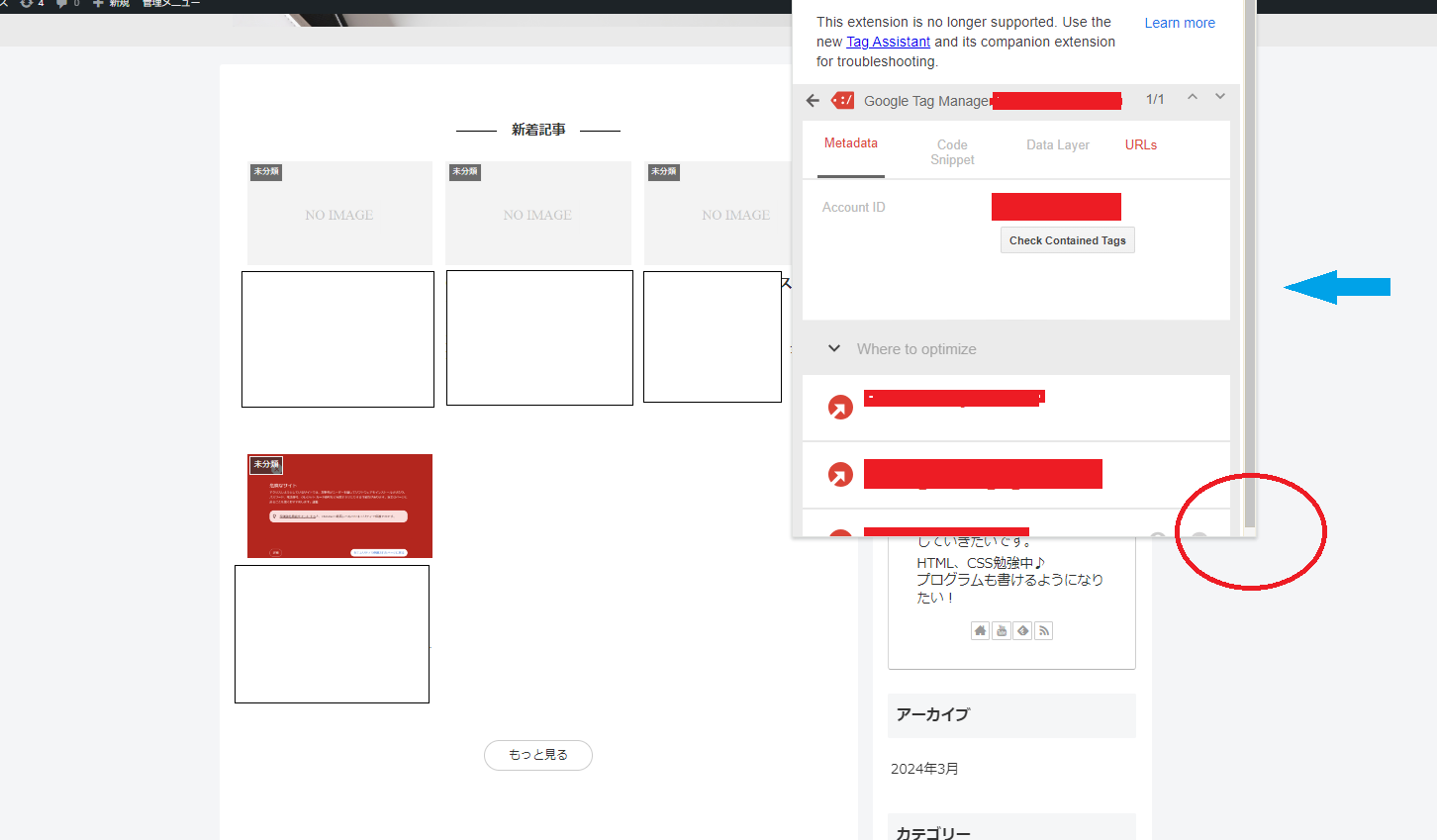Open the Learn more link
Image resolution: width=1437 pixels, height=840 pixels.
coord(1179,22)
